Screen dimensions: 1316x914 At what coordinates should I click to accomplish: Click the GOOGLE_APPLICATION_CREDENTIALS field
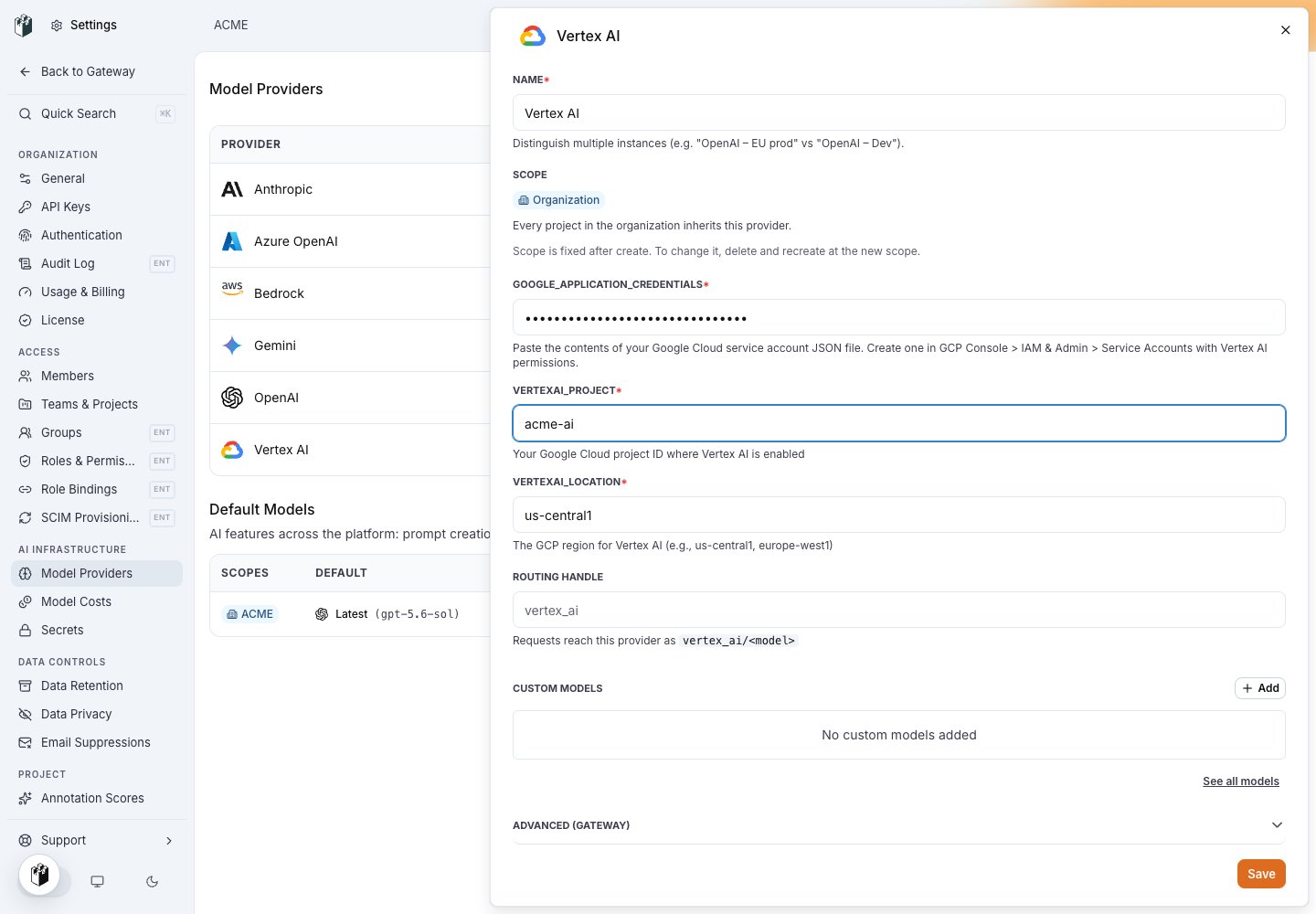click(899, 318)
